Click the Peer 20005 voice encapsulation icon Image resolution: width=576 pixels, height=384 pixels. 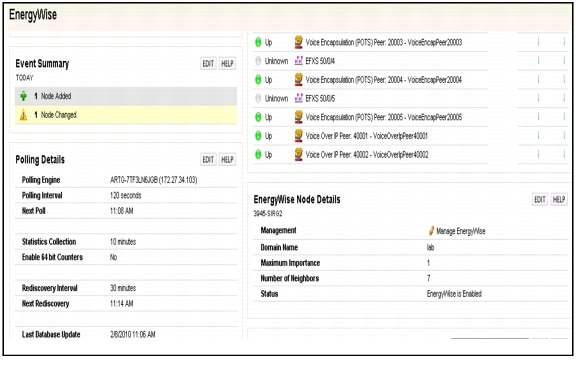click(x=299, y=117)
